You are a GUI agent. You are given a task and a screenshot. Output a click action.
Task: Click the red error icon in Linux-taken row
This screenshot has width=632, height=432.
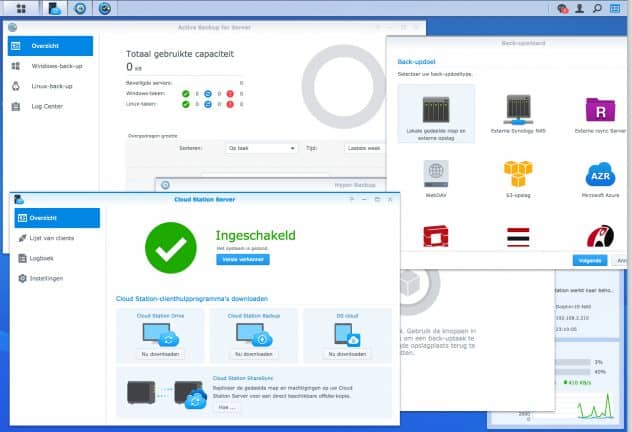230,104
